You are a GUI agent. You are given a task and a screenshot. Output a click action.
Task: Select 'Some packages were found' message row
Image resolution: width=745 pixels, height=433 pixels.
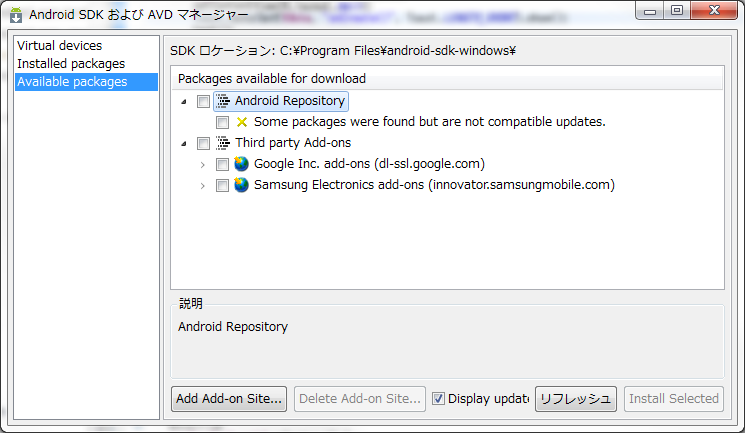[430, 122]
